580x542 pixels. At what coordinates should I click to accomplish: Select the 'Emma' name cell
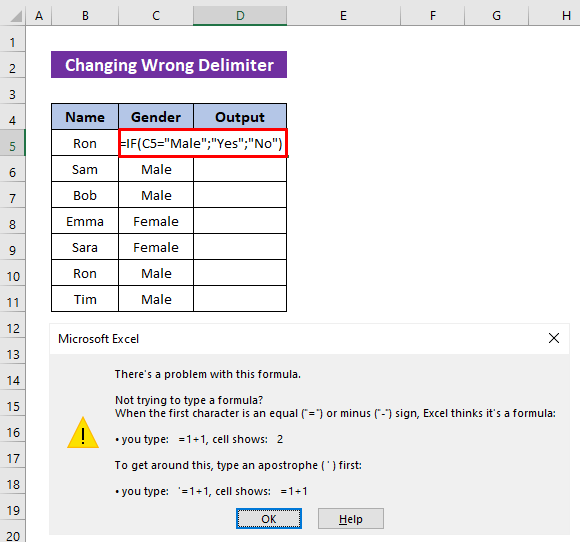pos(85,221)
